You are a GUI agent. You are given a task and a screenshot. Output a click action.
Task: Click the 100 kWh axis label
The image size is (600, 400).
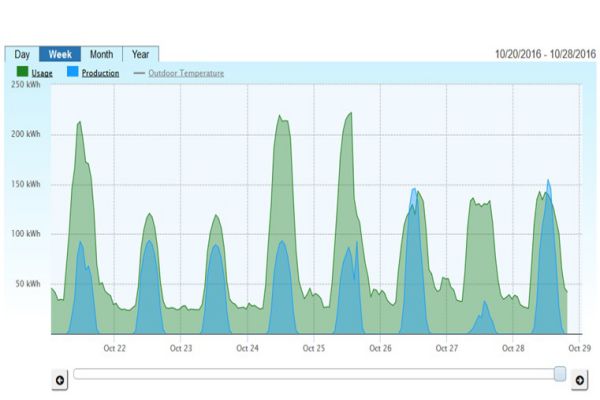(26, 233)
